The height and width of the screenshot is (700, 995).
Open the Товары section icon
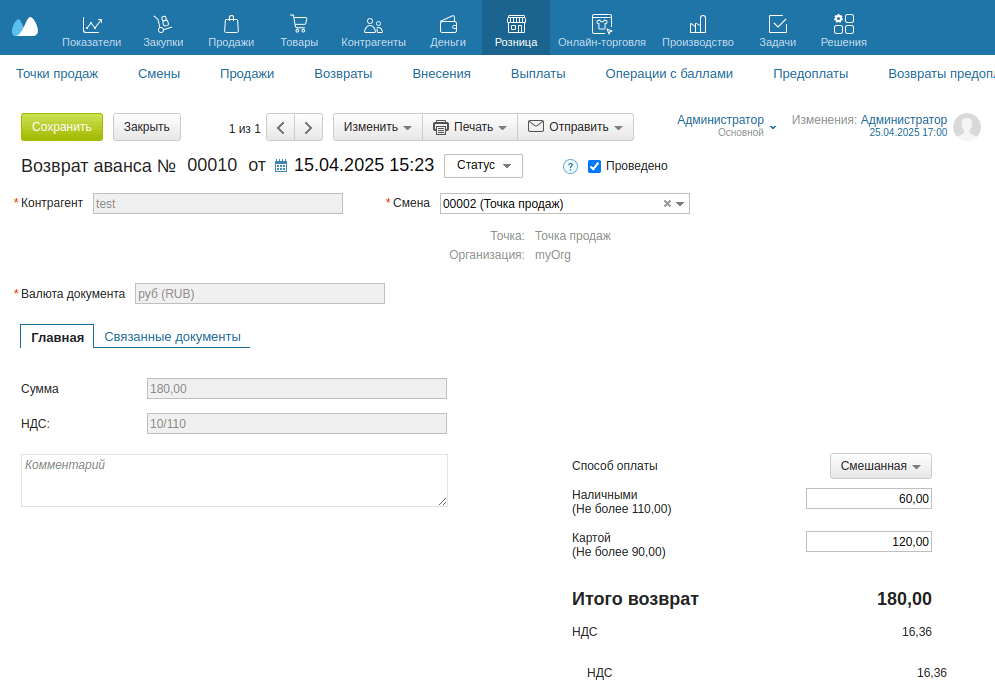click(299, 25)
